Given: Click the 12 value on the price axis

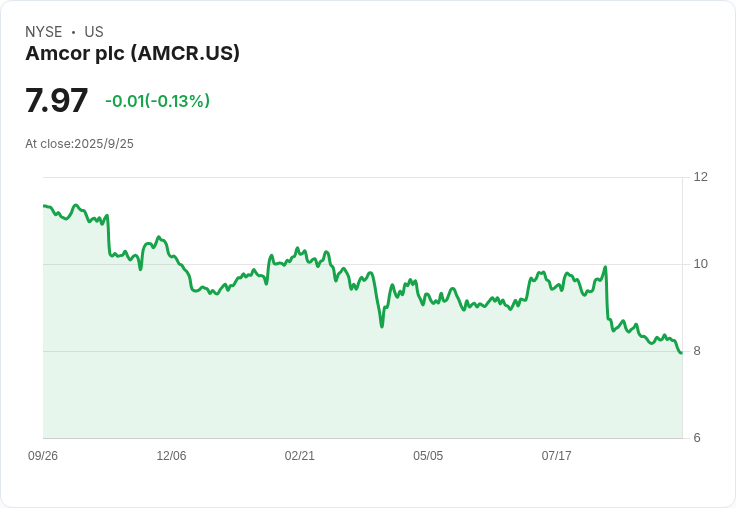Looking at the screenshot, I should [x=700, y=177].
